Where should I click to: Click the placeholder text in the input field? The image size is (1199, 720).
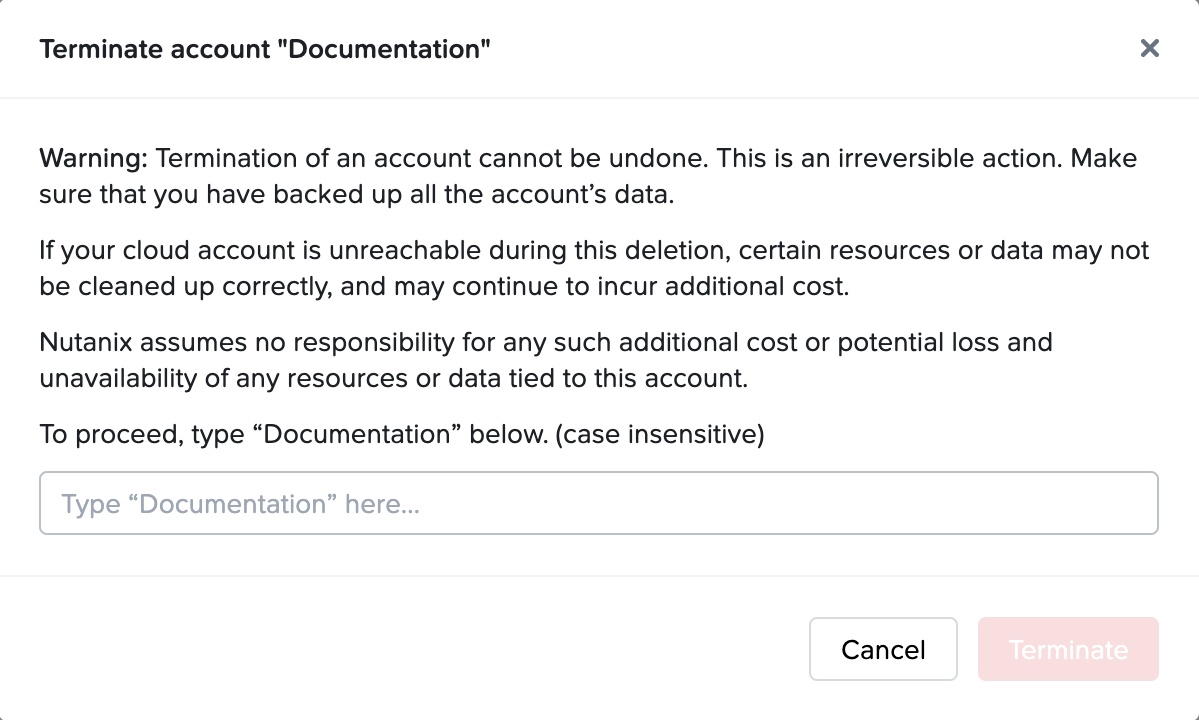coord(241,503)
